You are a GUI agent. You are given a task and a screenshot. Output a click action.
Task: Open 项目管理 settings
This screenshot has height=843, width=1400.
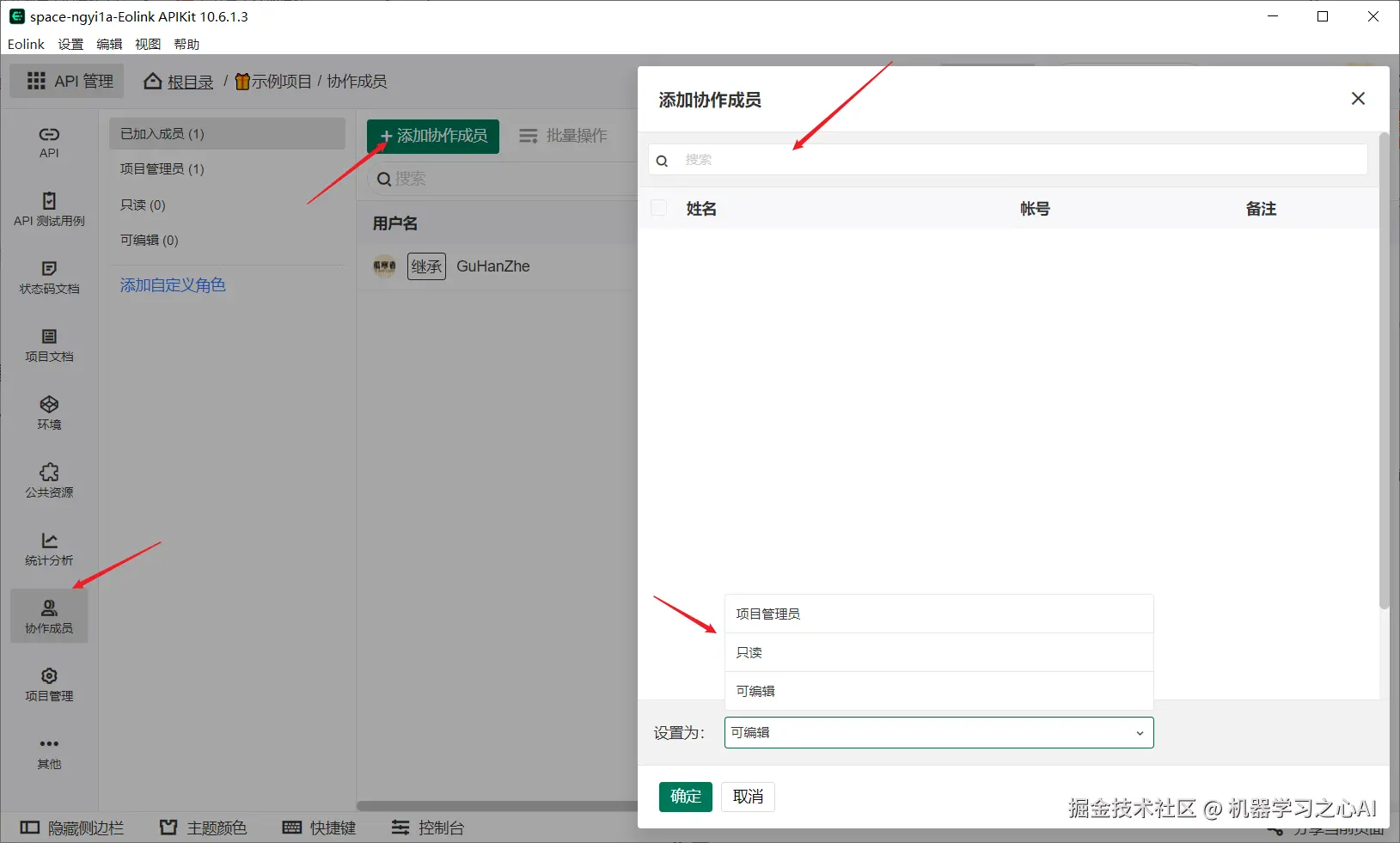click(x=48, y=684)
